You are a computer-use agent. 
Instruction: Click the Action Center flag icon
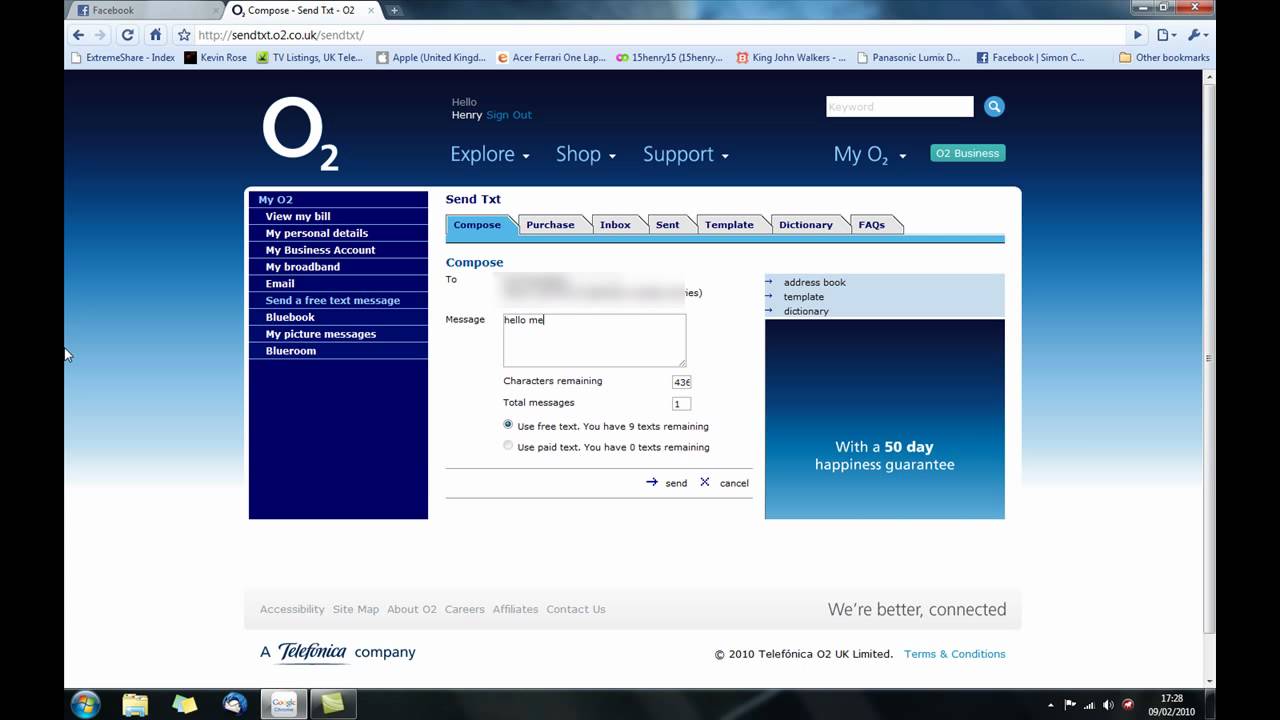pos(1070,704)
